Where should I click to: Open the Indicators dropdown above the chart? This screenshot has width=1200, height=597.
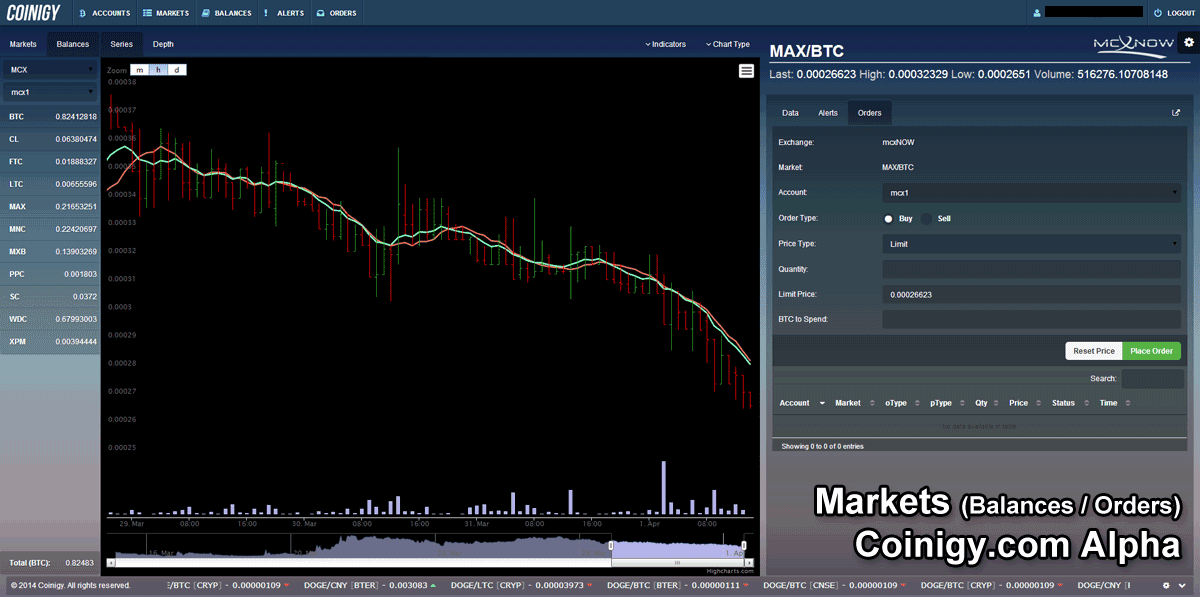[666, 44]
